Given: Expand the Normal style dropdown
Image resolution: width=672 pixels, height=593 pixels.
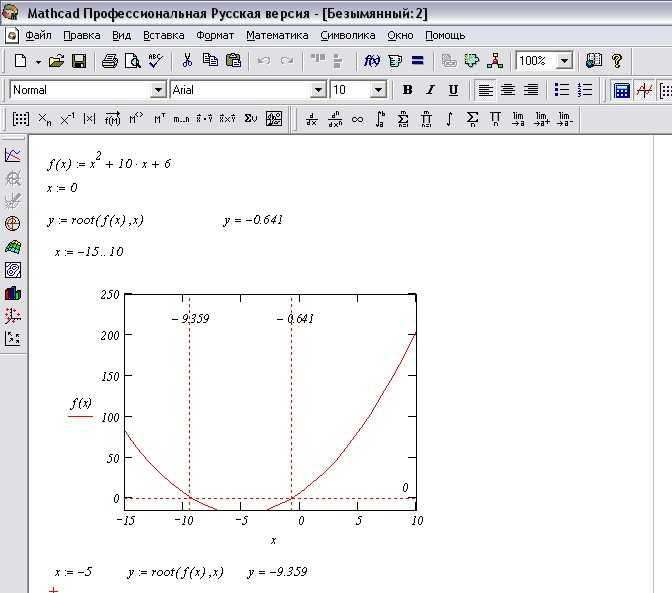Looking at the screenshot, I should coord(158,90).
